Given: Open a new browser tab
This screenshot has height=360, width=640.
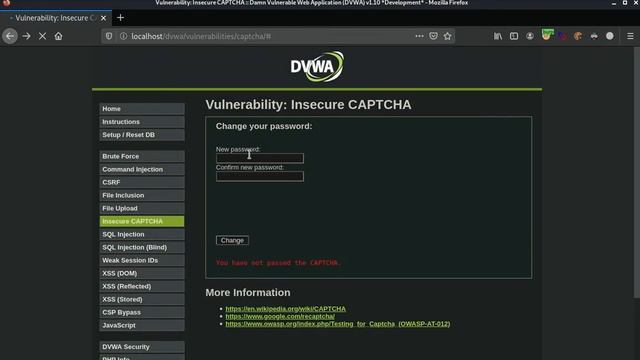Looking at the screenshot, I should pos(120,18).
